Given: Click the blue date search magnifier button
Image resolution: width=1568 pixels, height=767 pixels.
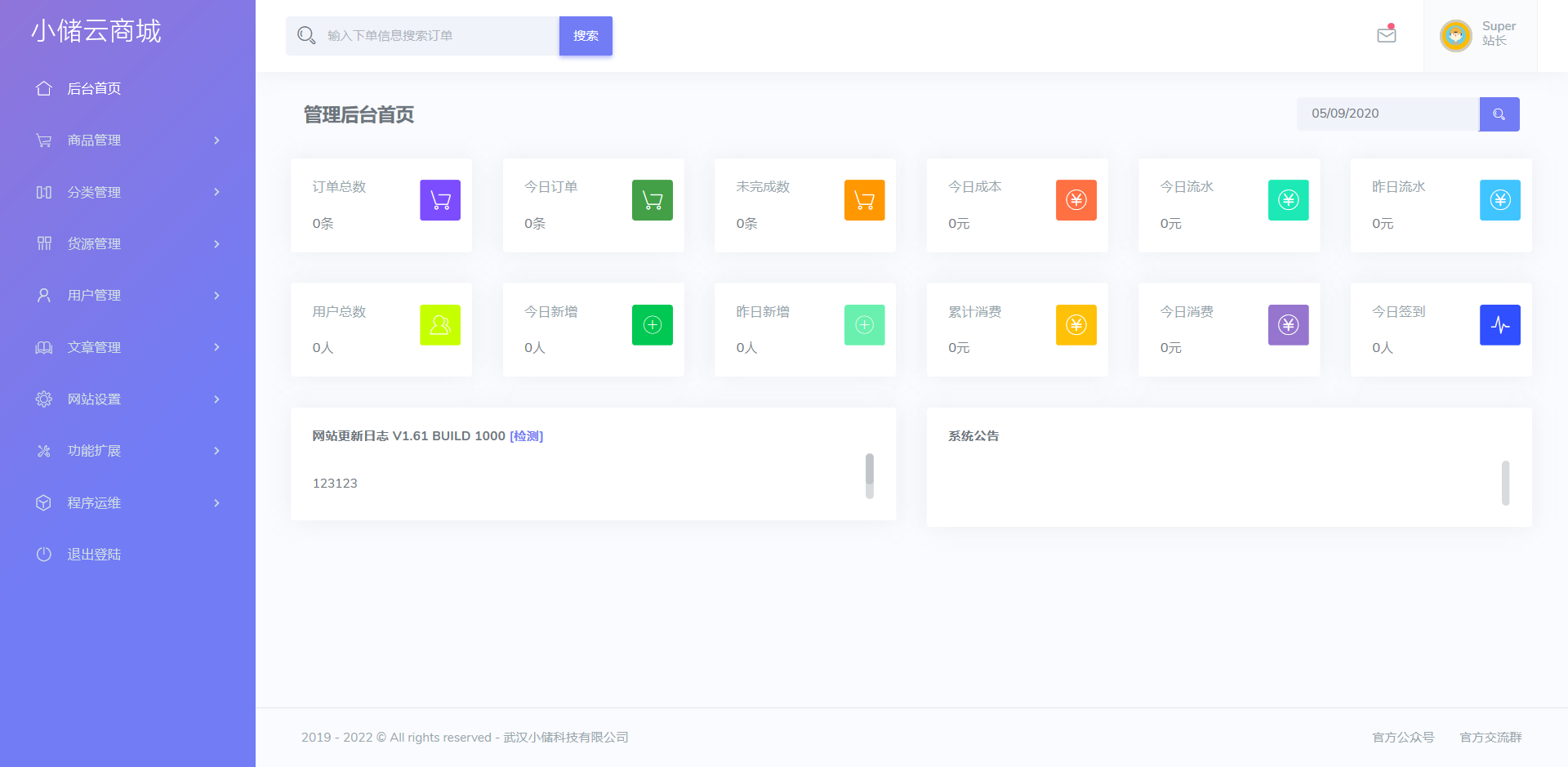Looking at the screenshot, I should click(x=1499, y=114).
